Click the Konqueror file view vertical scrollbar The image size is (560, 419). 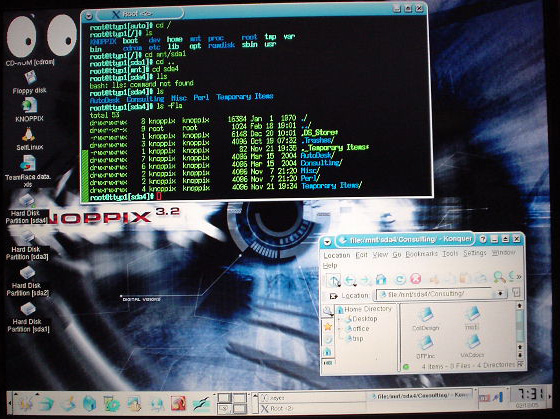pyautogui.click(x=520, y=330)
